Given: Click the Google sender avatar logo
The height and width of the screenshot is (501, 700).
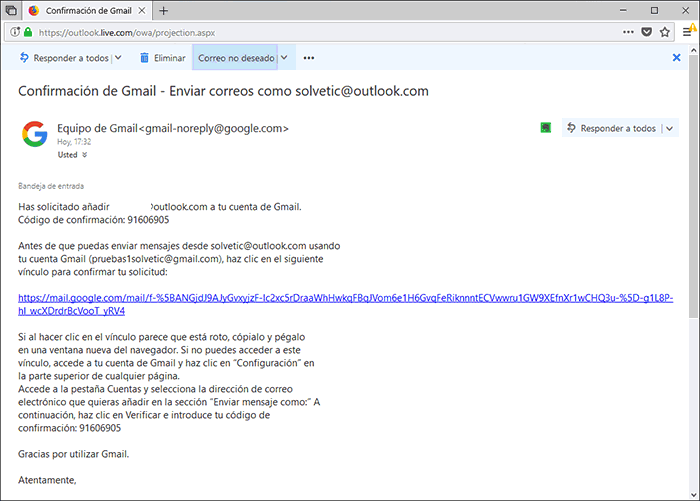Looking at the screenshot, I should (x=35, y=134).
